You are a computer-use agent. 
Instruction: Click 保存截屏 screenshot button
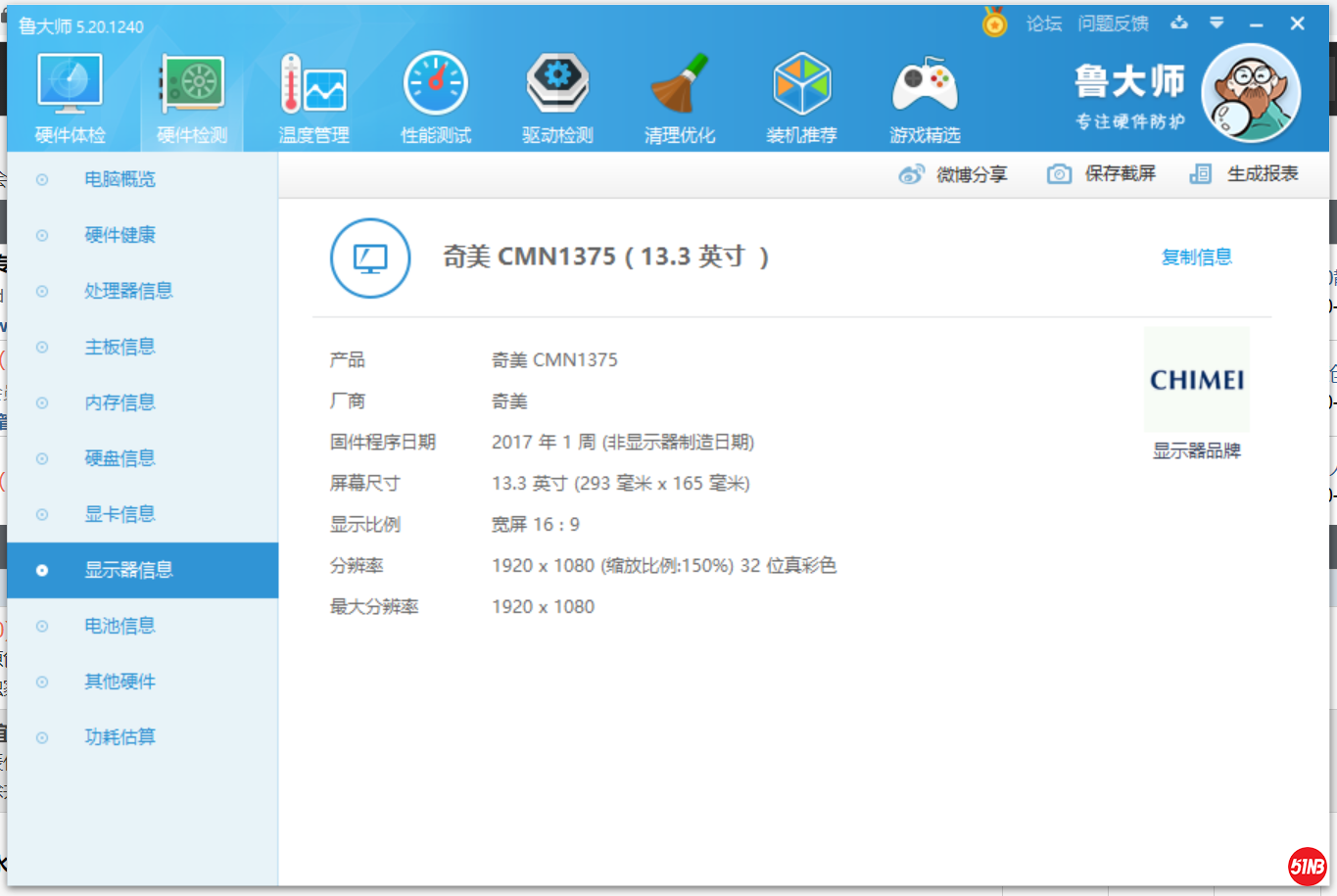tap(1102, 174)
